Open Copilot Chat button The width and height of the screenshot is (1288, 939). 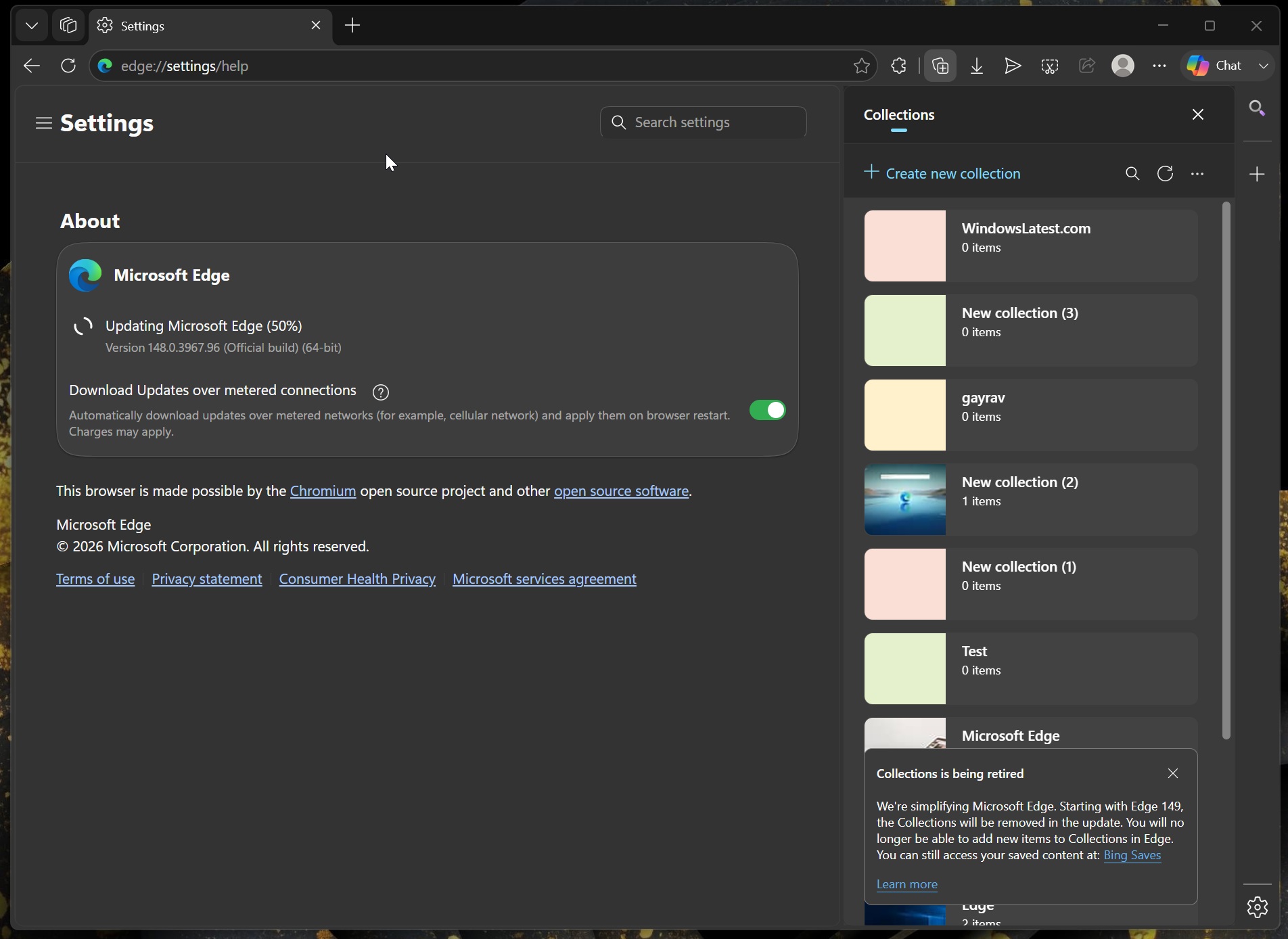(x=1215, y=66)
